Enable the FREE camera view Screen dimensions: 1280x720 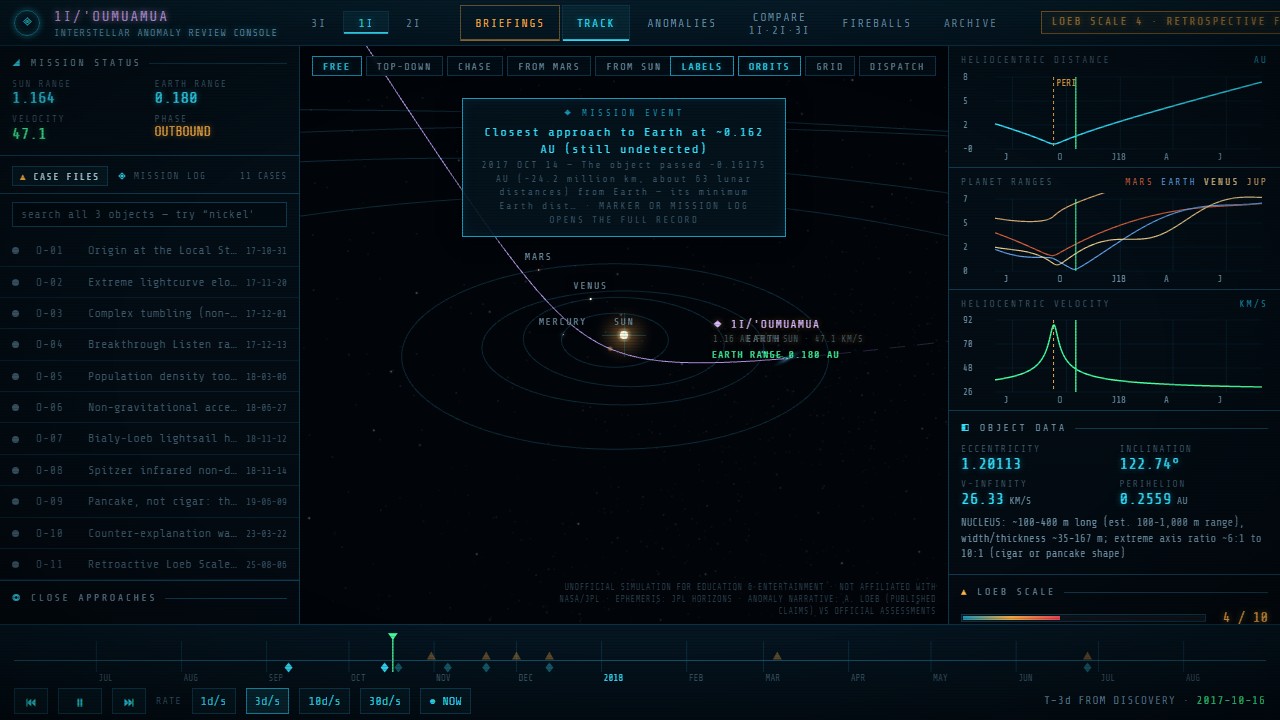pos(337,67)
